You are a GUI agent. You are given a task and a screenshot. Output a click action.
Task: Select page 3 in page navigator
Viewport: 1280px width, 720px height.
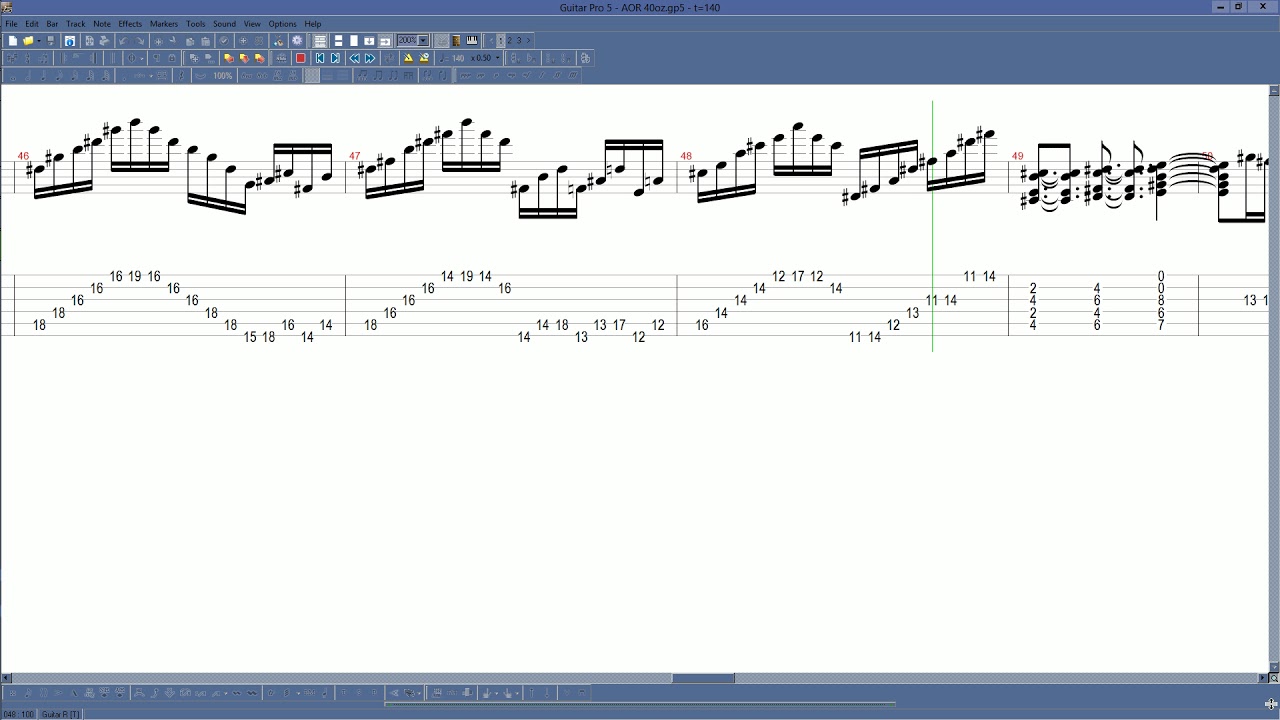[x=519, y=41]
